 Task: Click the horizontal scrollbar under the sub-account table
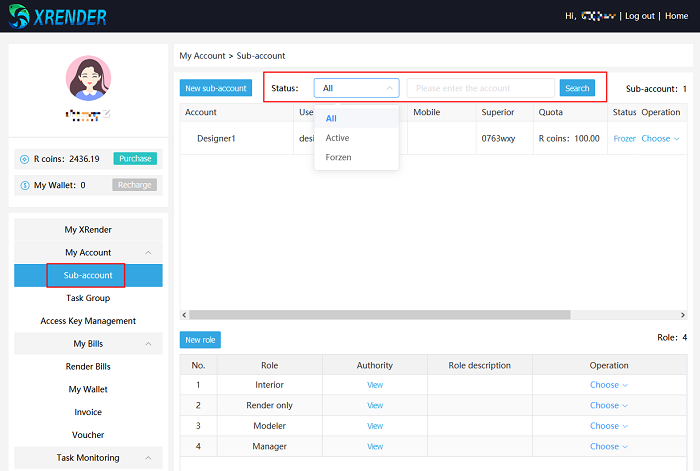coord(380,314)
